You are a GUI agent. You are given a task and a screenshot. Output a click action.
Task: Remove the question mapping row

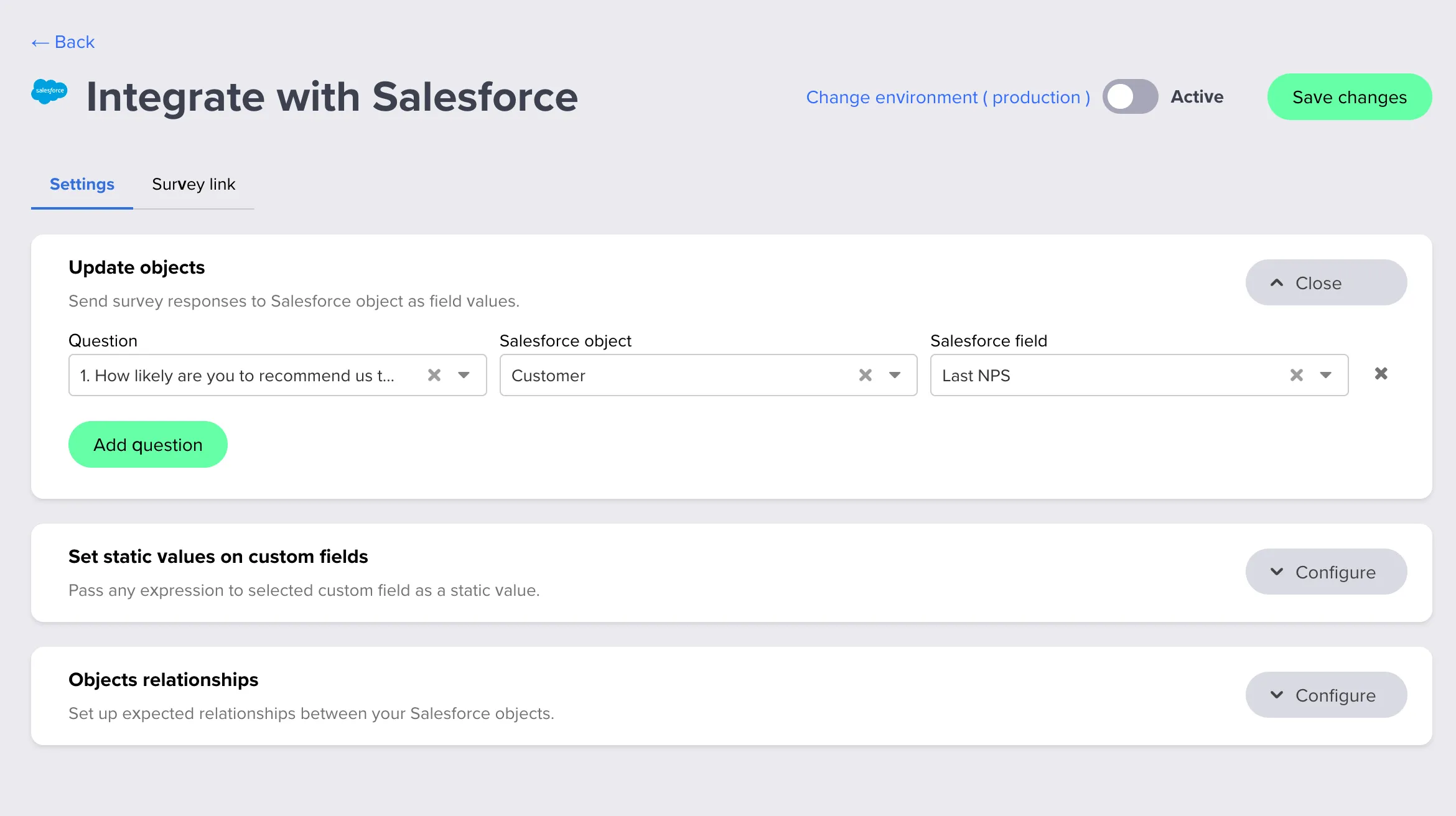point(1381,374)
